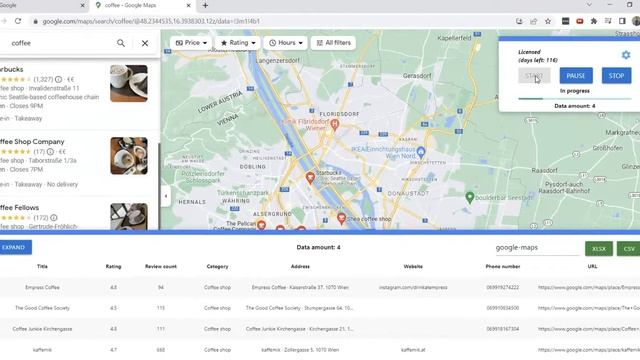Open the Hours filter dropdown

click(285, 42)
